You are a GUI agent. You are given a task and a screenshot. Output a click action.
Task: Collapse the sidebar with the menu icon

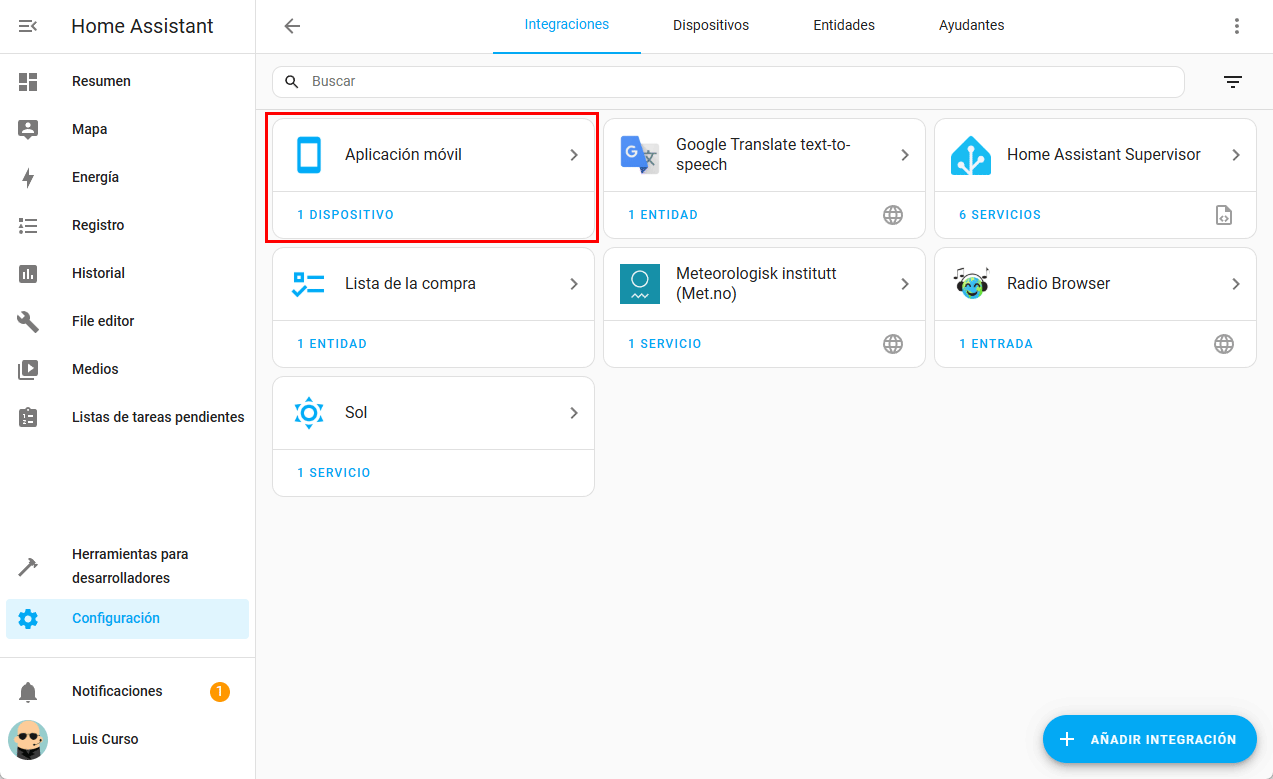(x=28, y=26)
